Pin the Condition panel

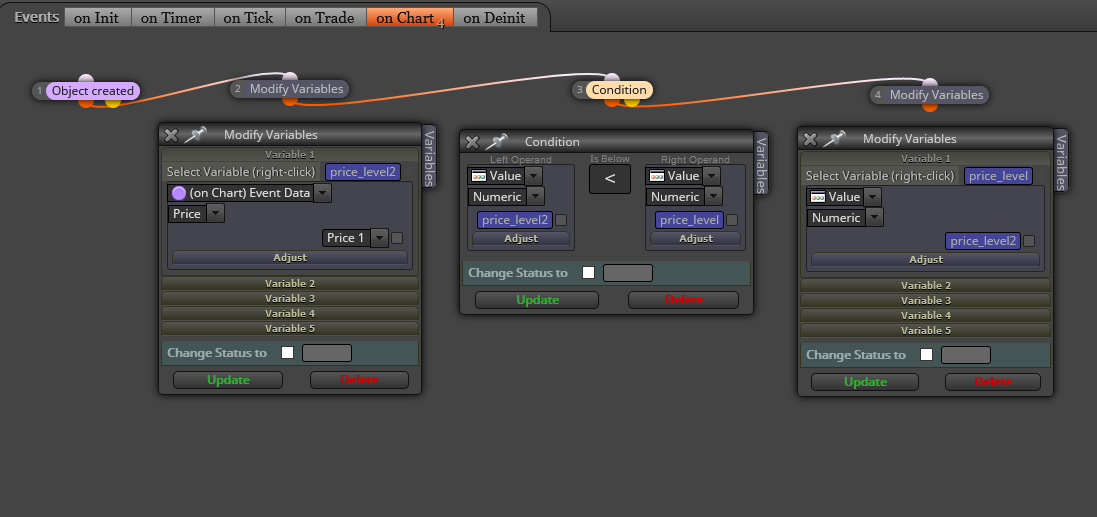496,141
